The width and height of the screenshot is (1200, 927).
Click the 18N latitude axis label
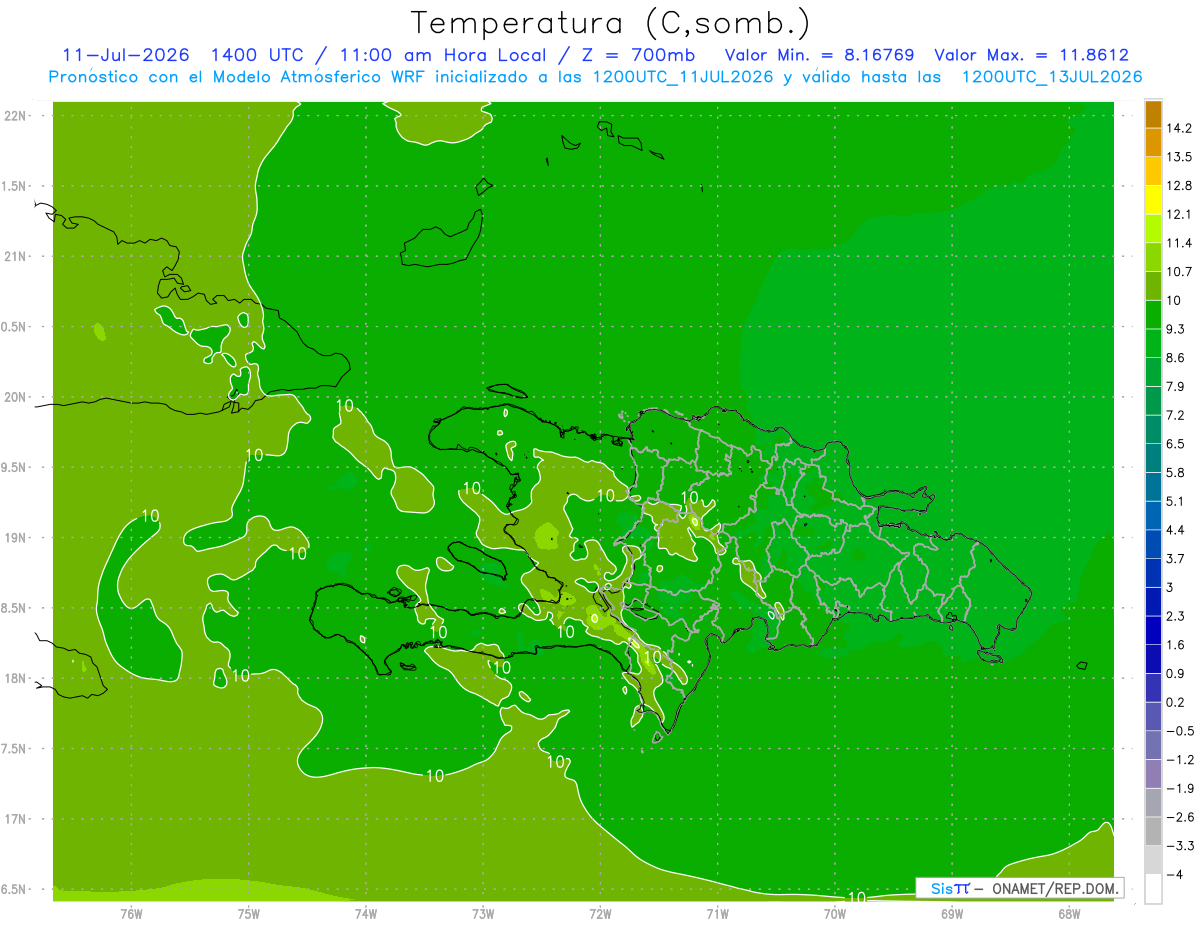coord(16,679)
